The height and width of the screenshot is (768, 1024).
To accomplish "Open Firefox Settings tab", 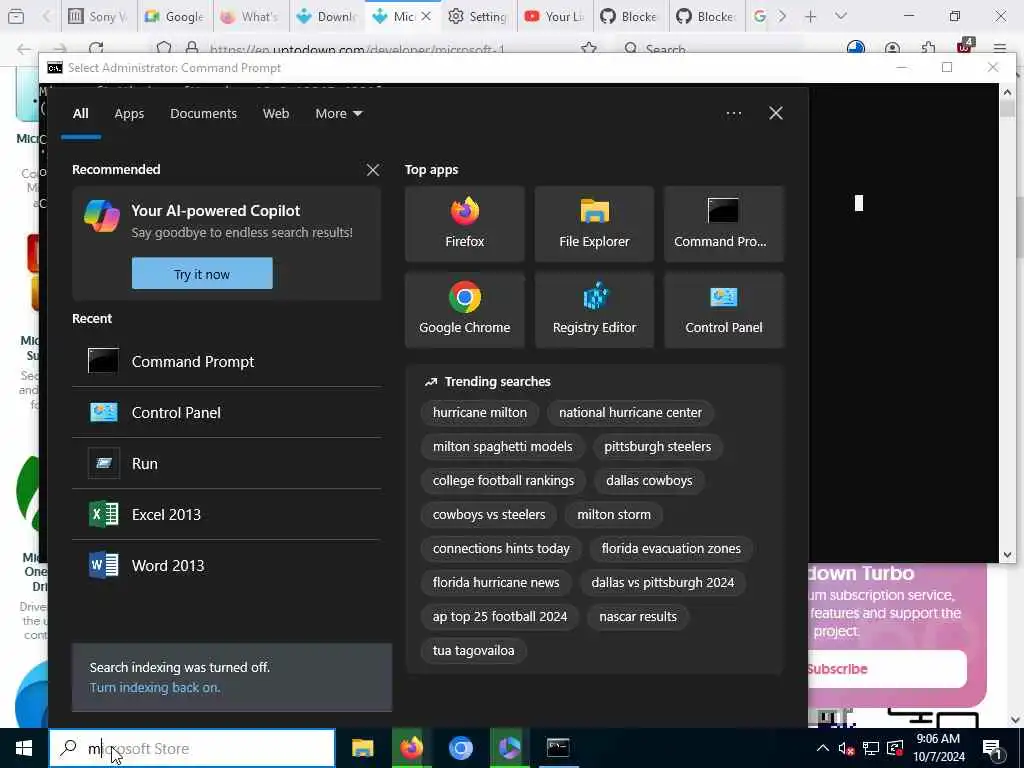I will point(478,16).
